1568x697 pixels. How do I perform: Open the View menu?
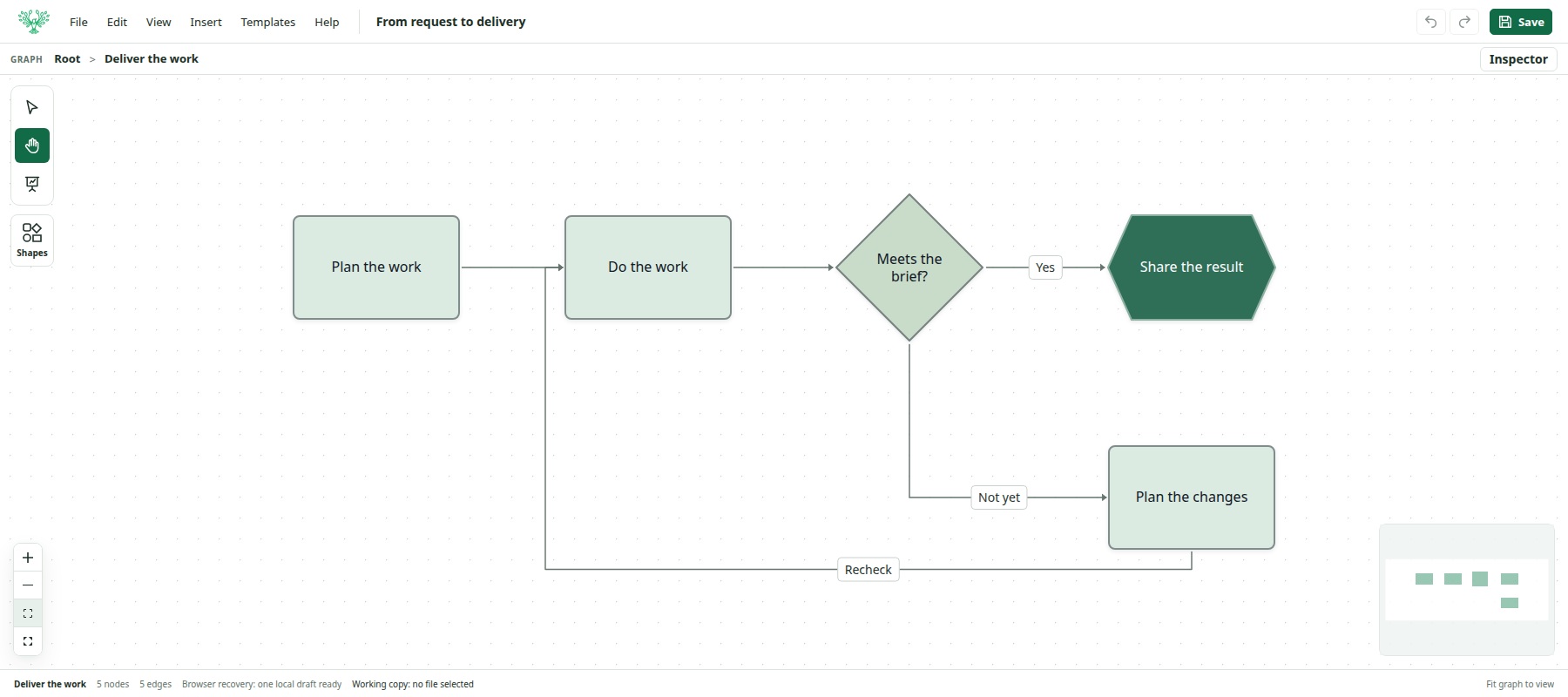159,22
